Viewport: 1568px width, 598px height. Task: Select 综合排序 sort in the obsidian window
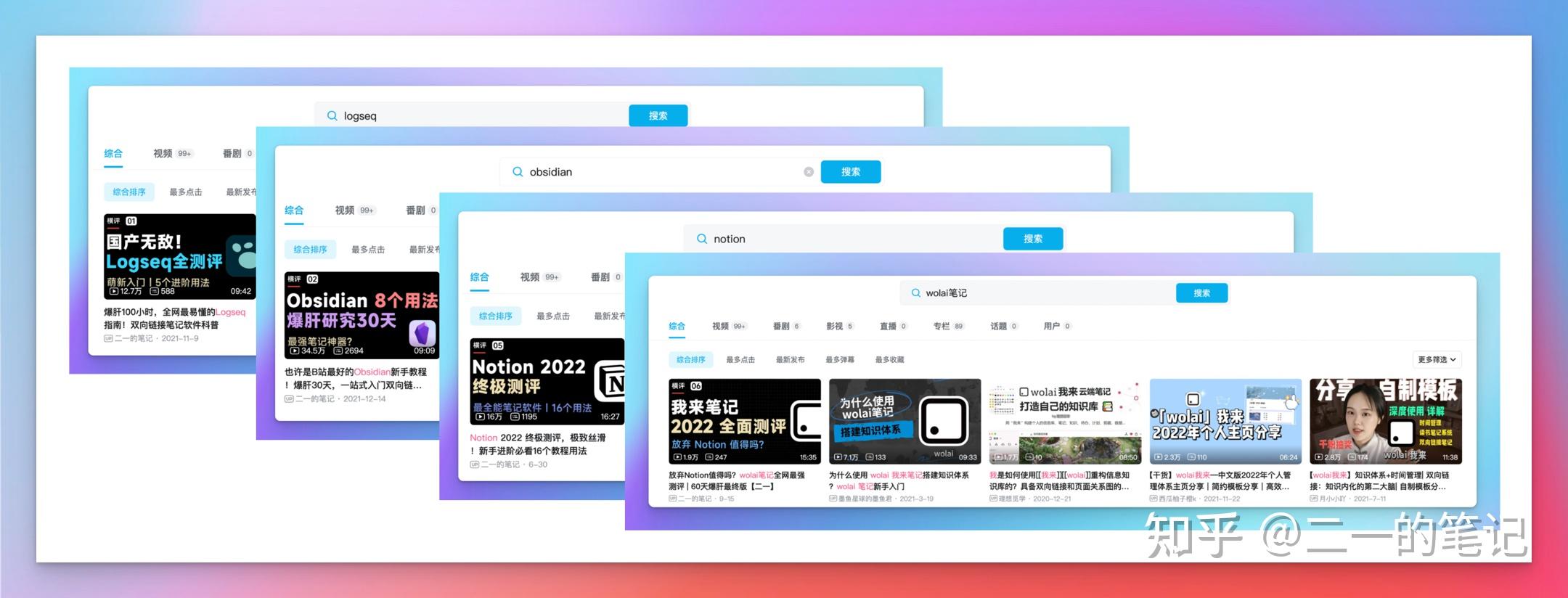[311, 250]
